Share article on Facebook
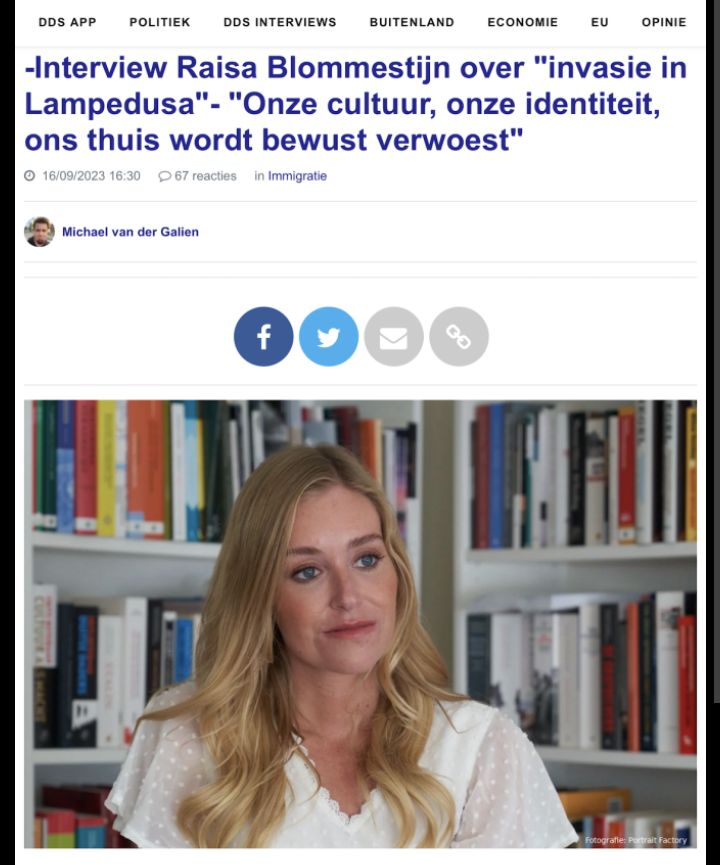The height and width of the screenshot is (865, 720). coord(263,337)
